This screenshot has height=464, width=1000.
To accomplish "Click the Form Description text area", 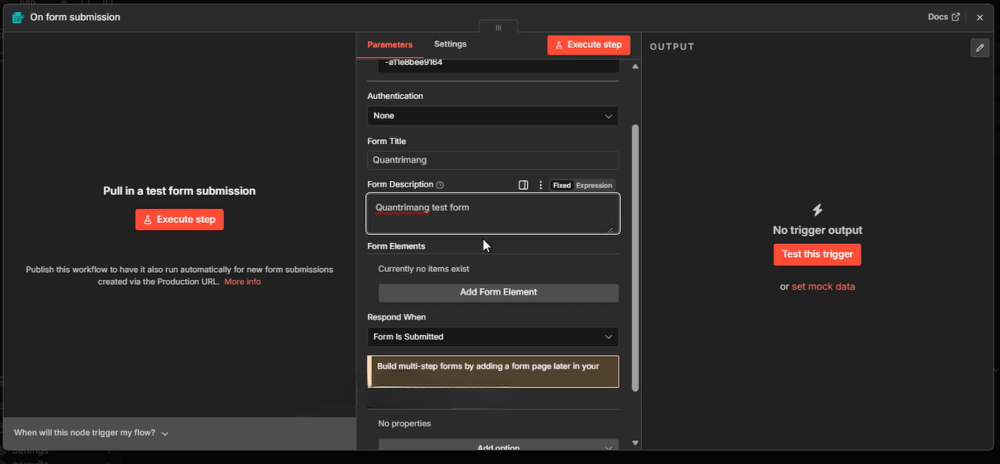I will 493,214.
